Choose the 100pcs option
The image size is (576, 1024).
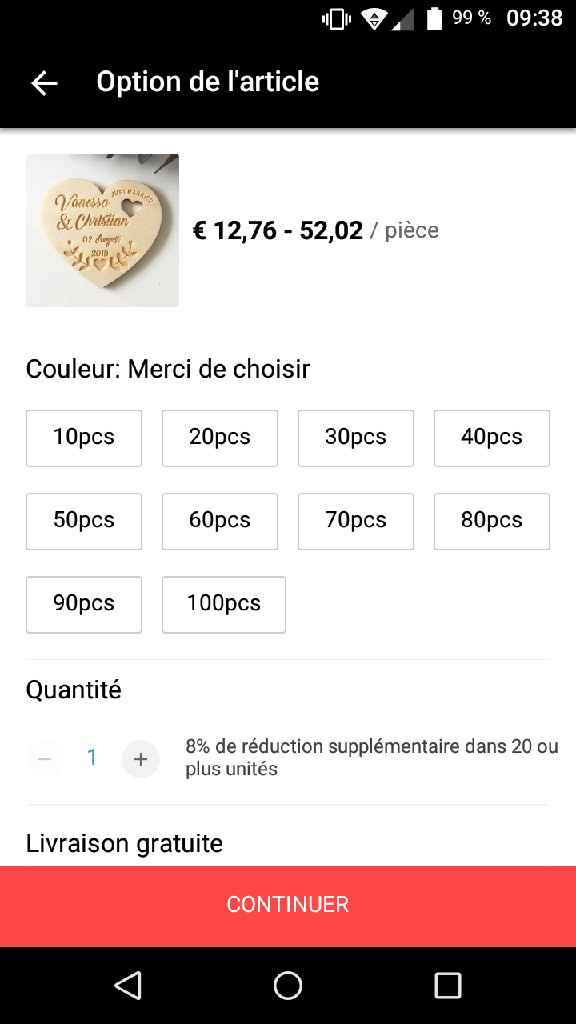tap(224, 604)
